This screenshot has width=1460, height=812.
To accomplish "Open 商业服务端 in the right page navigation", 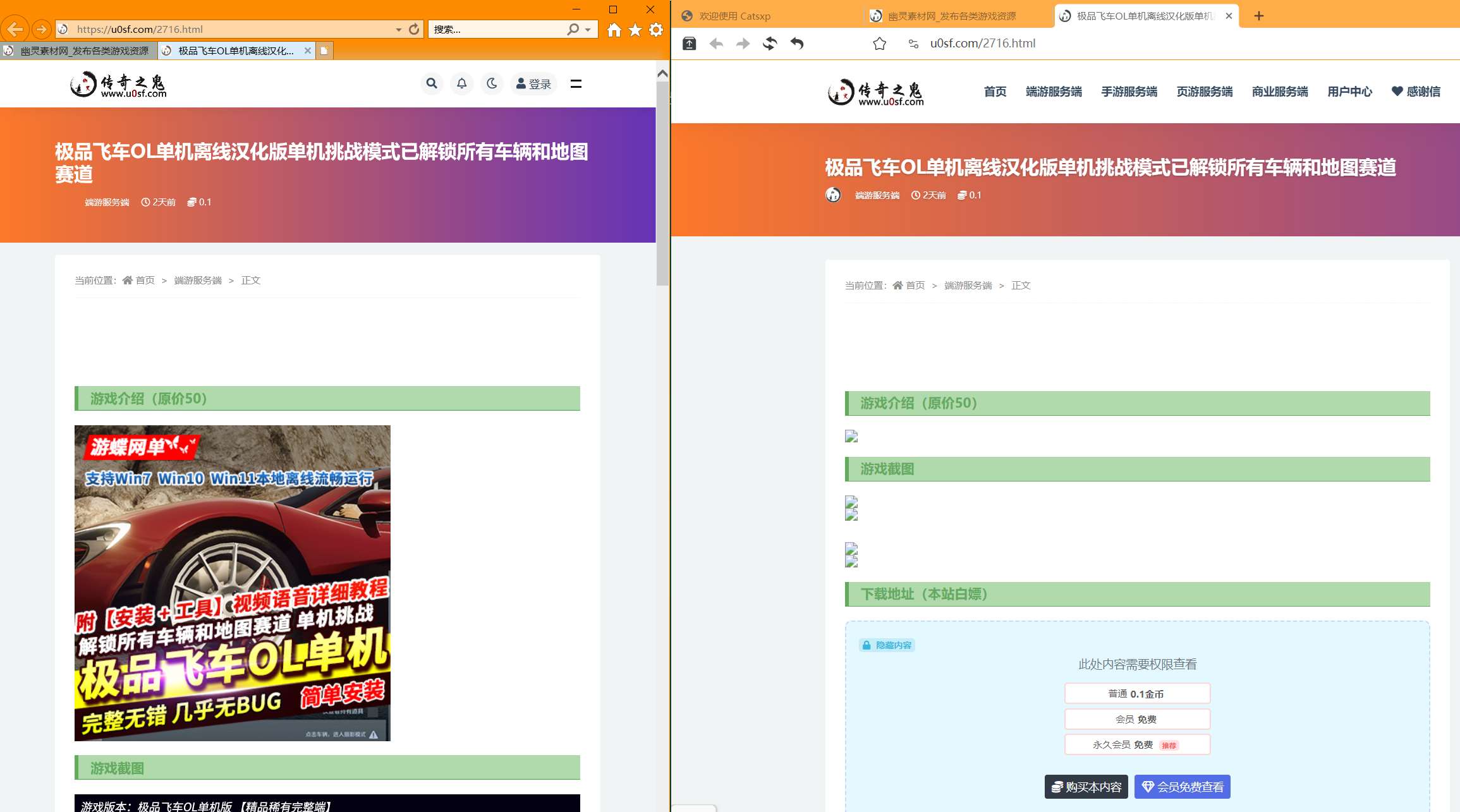I will pyautogui.click(x=1281, y=92).
